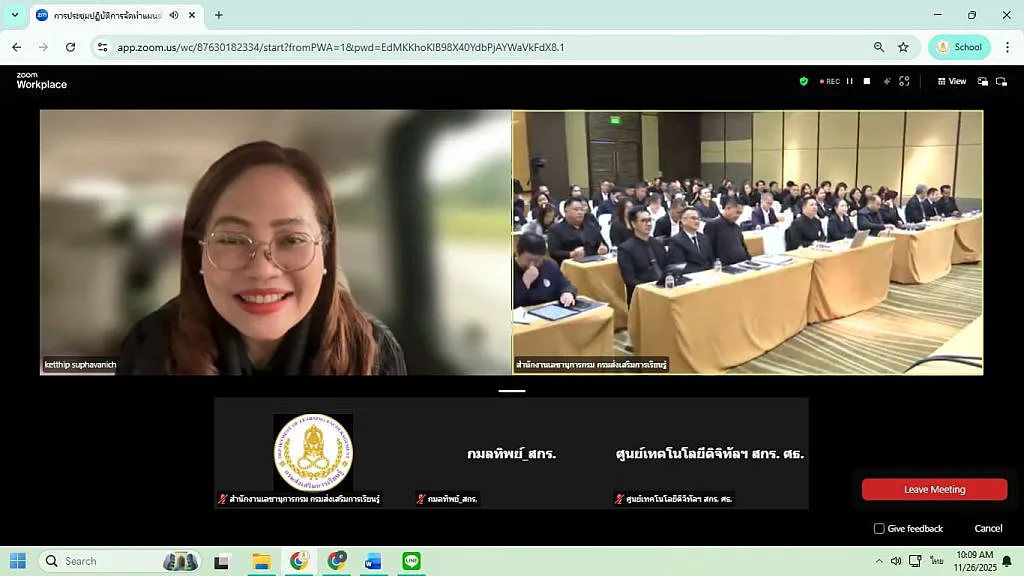Click the first window icon right of View
This screenshot has height=576, width=1024.
pos(983,81)
